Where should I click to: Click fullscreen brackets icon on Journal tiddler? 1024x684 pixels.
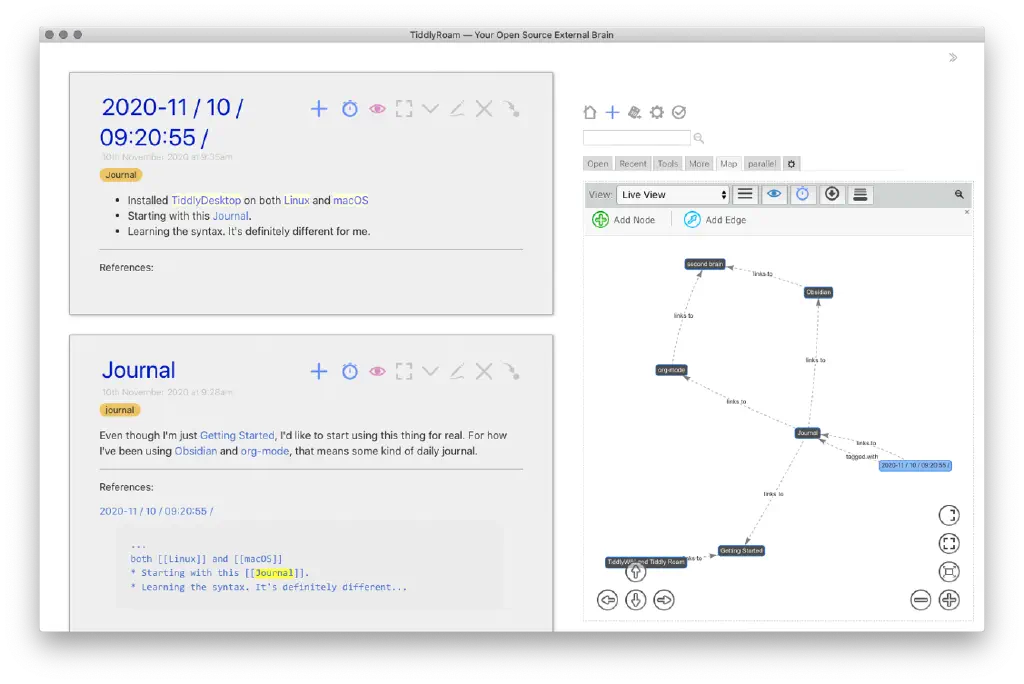pyautogui.click(x=404, y=371)
